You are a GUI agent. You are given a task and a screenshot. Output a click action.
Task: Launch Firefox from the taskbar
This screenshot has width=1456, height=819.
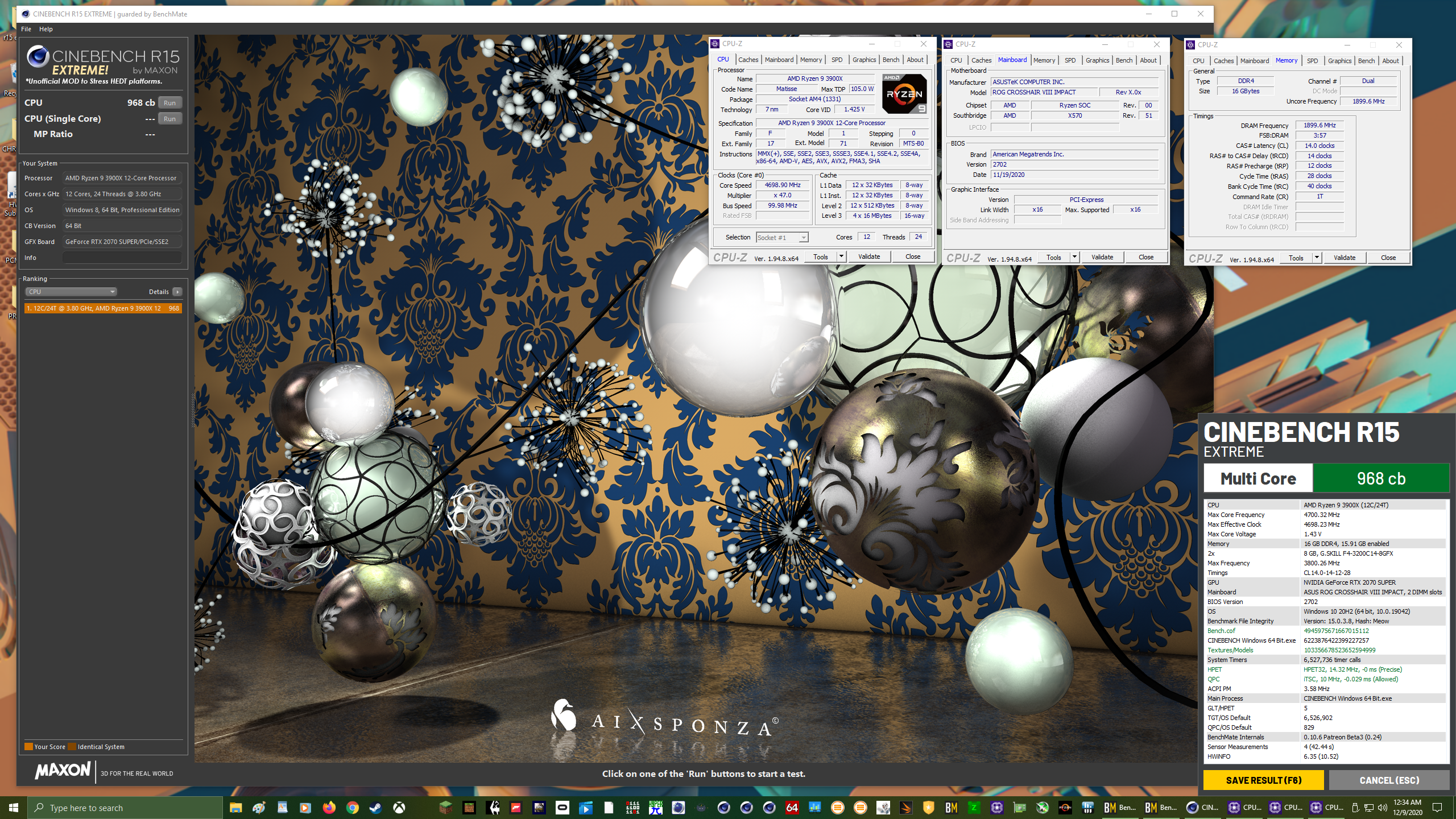tap(329, 808)
